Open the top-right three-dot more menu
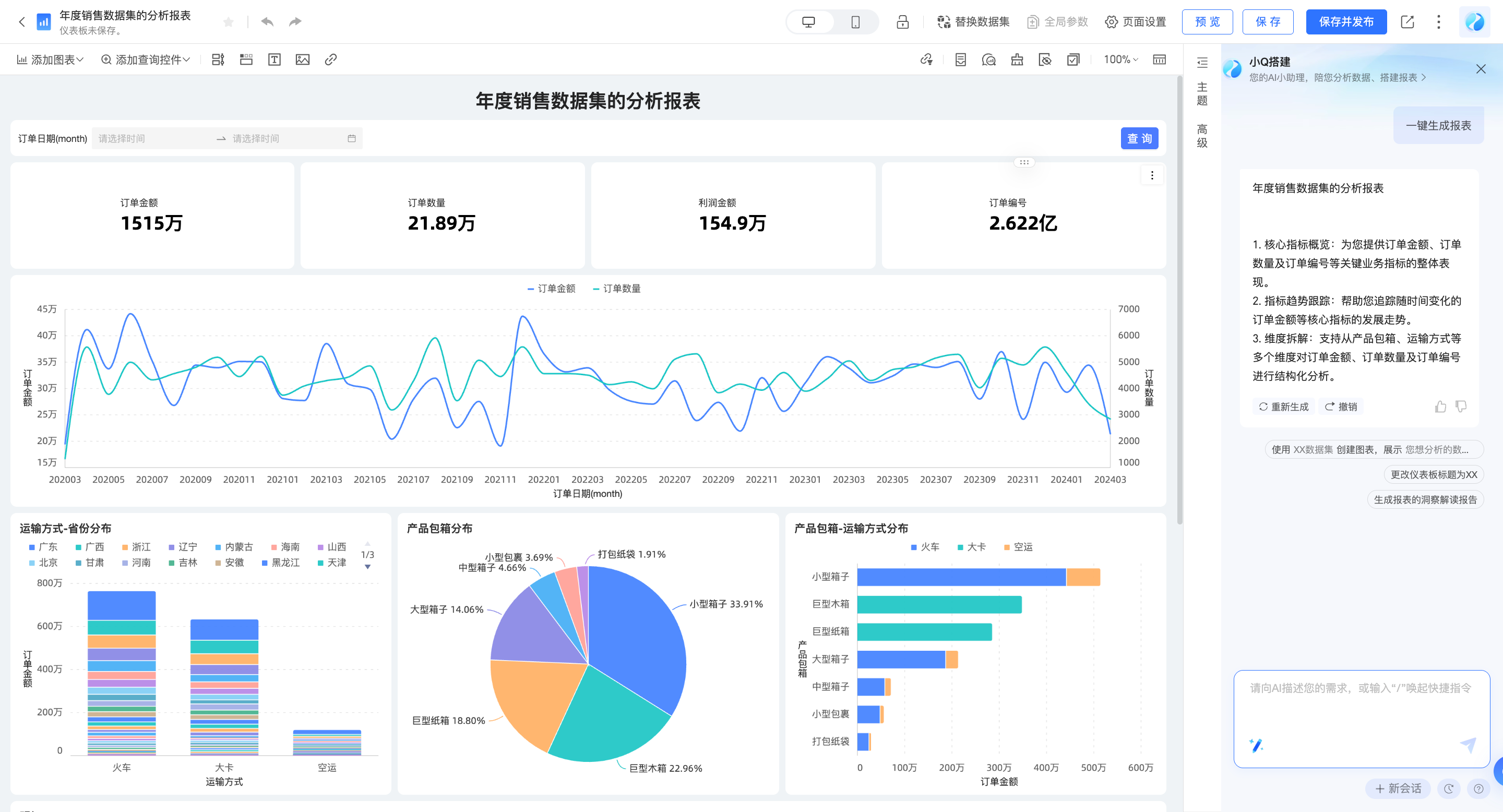 (x=1438, y=22)
